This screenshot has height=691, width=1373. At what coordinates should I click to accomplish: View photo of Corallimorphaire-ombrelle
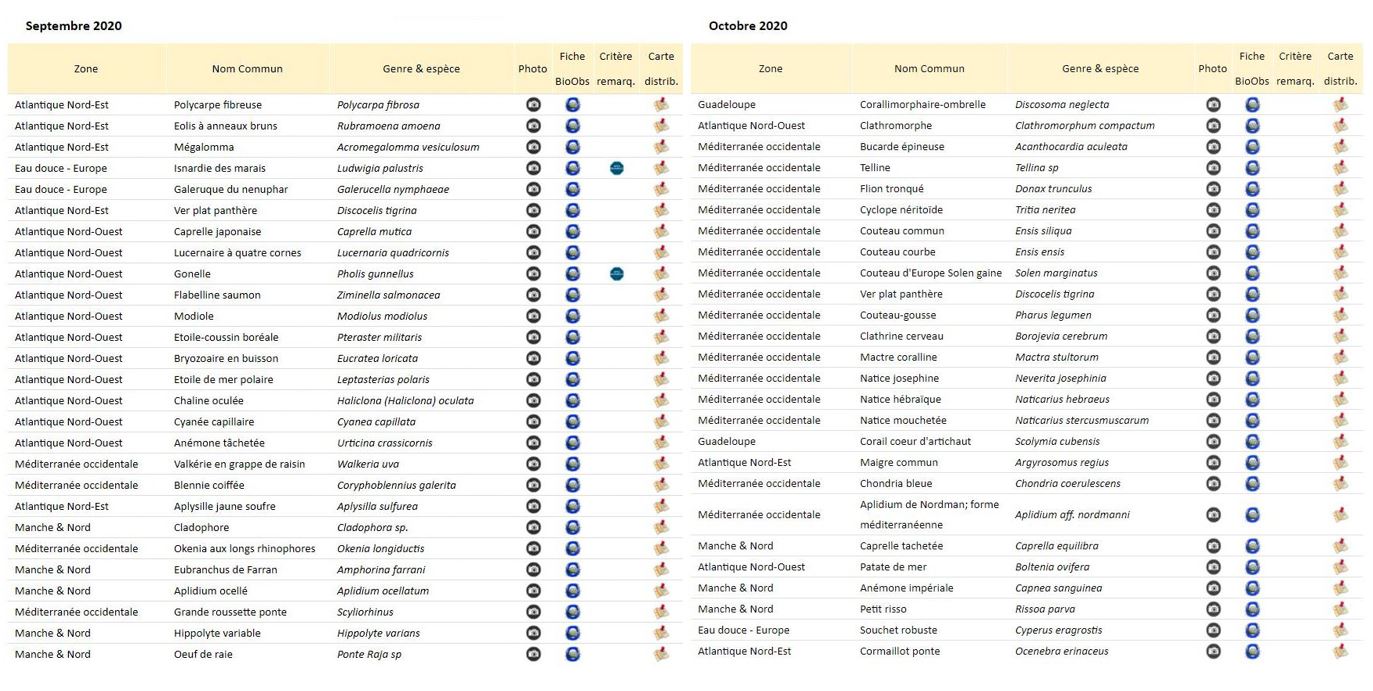1213,104
